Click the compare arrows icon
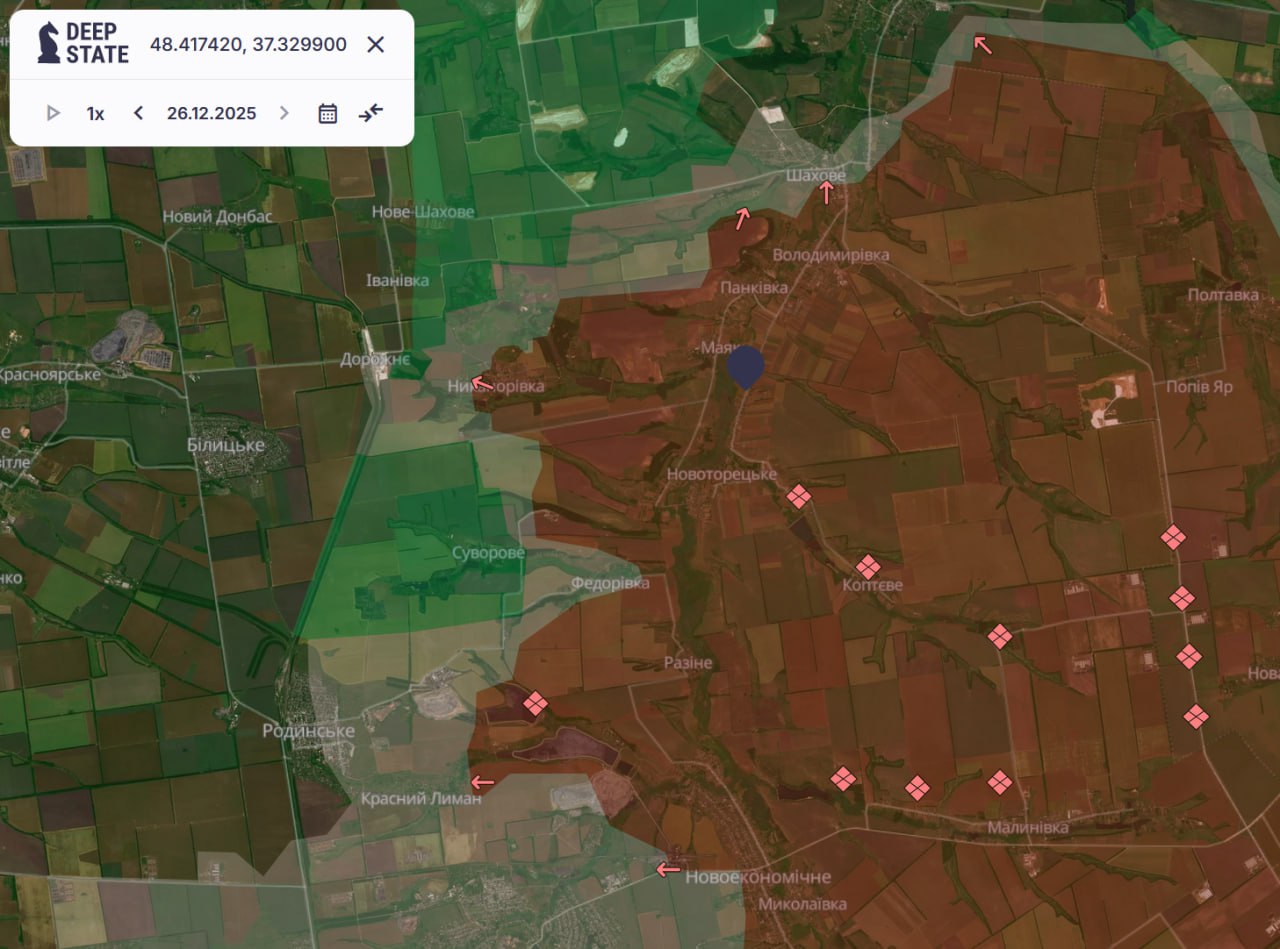The width and height of the screenshot is (1280, 949). coord(371,113)
